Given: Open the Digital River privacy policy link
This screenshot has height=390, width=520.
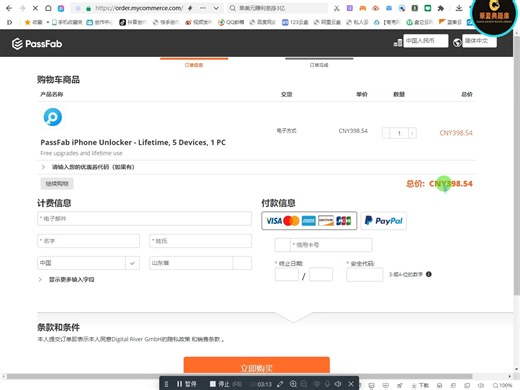Looking at the screenshot, I should coord(179,339).
